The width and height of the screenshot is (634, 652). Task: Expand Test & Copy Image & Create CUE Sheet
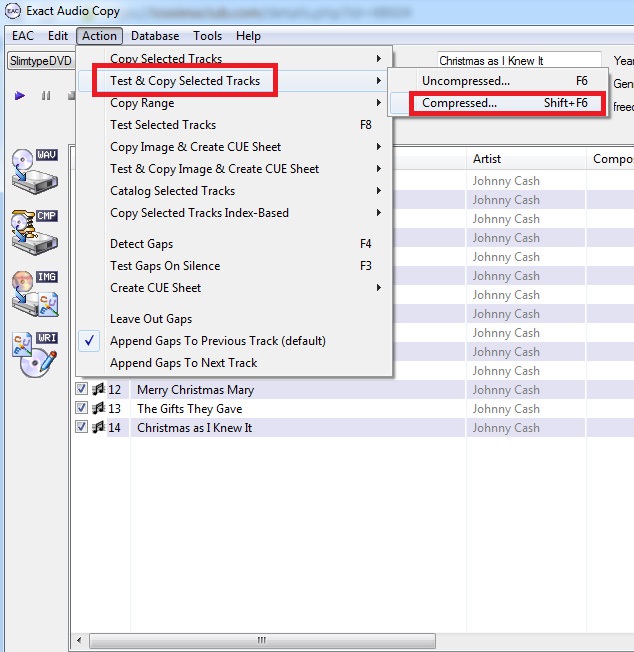click(x=234, y=169)
